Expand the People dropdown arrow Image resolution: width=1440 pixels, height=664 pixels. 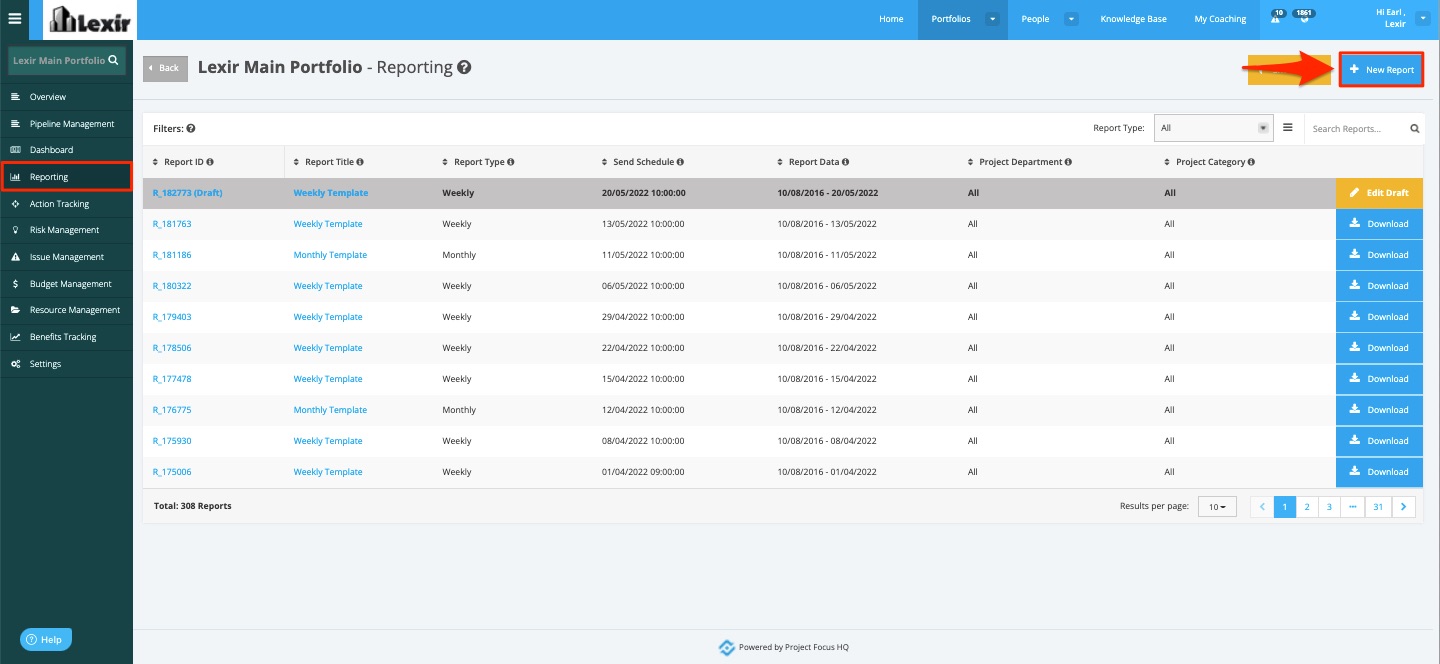pyautogui.click(x=1071, y=19)
